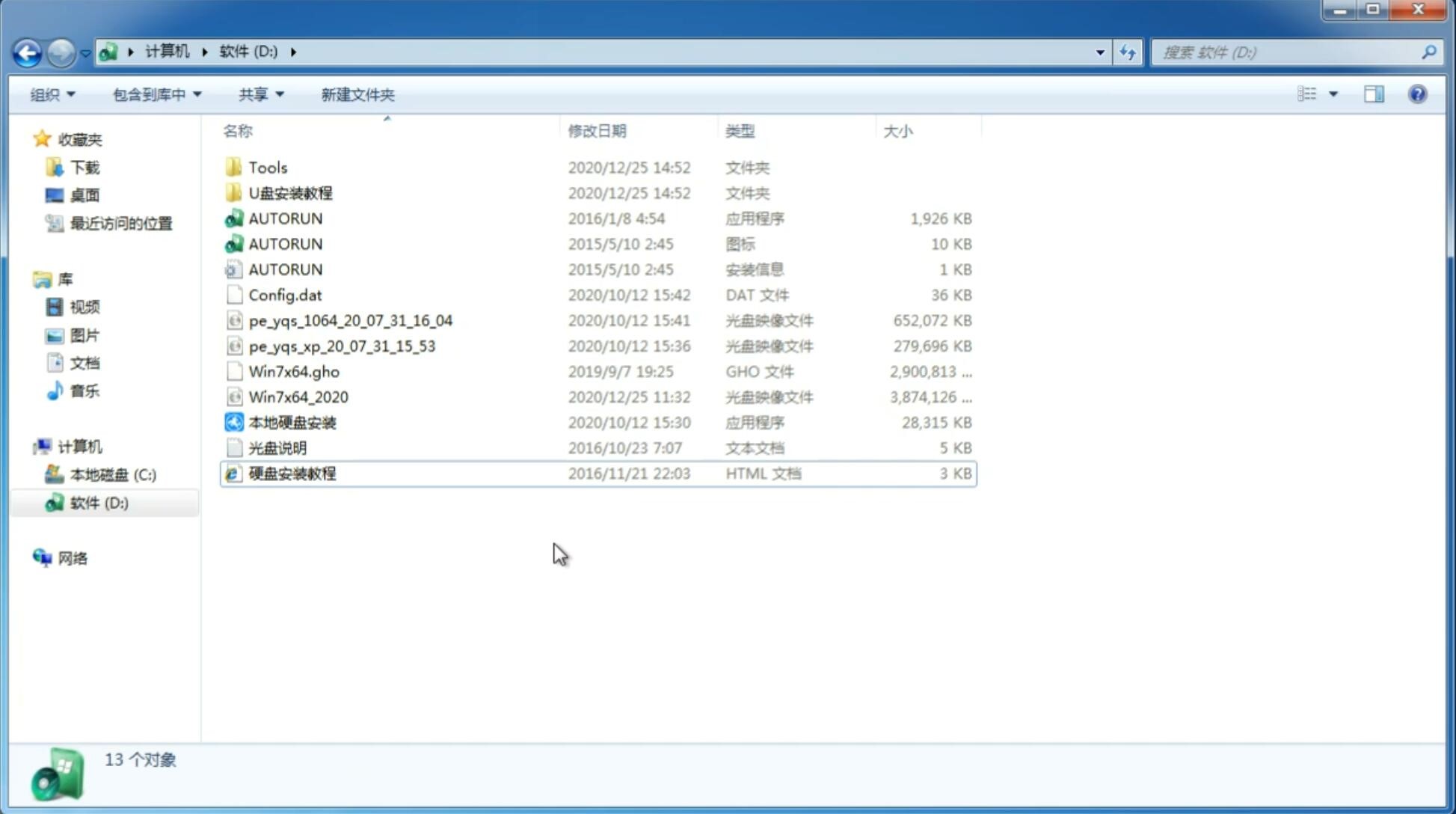1456x814 pixels.
Task: Click 包含到库中 dropdown button
Action: click(155, 94)
